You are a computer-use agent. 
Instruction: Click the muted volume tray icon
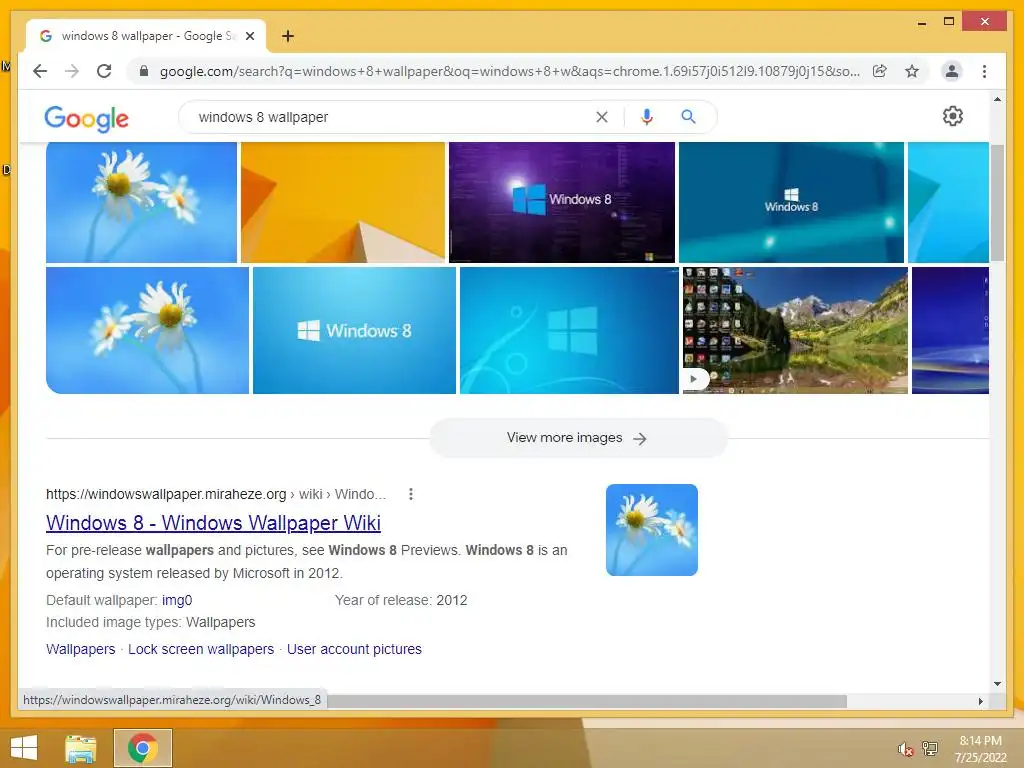click(x=905, y=750)
